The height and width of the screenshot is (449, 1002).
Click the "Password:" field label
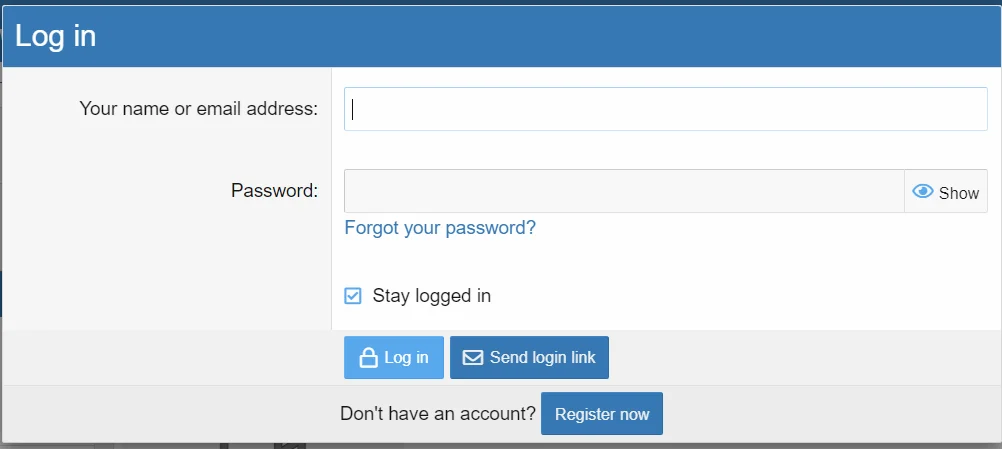[274, 190]
